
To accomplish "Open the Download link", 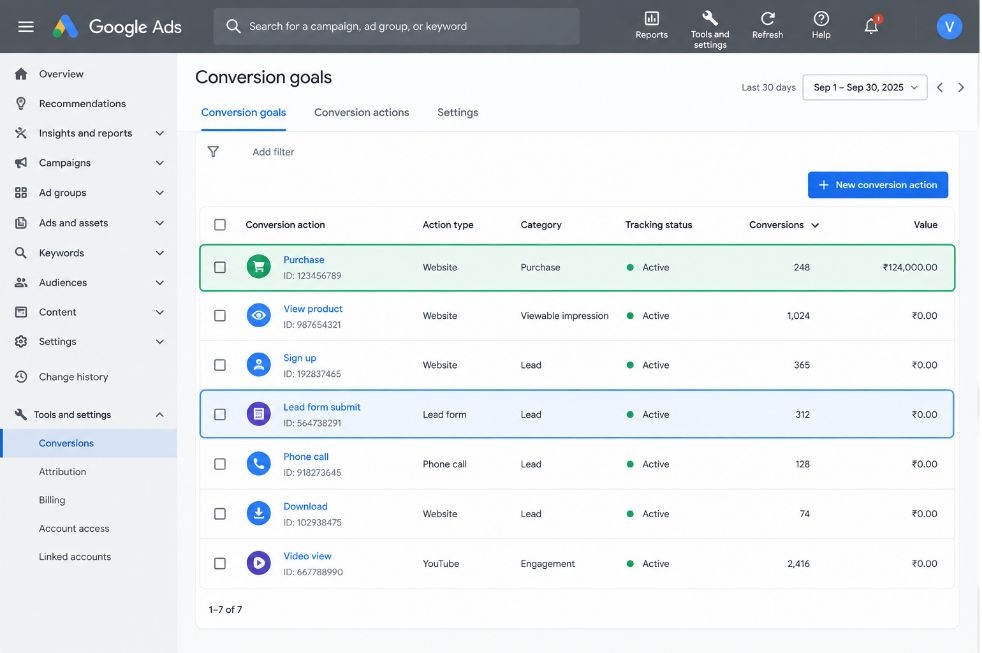I will pyautogui.click(x=305, y=506).
